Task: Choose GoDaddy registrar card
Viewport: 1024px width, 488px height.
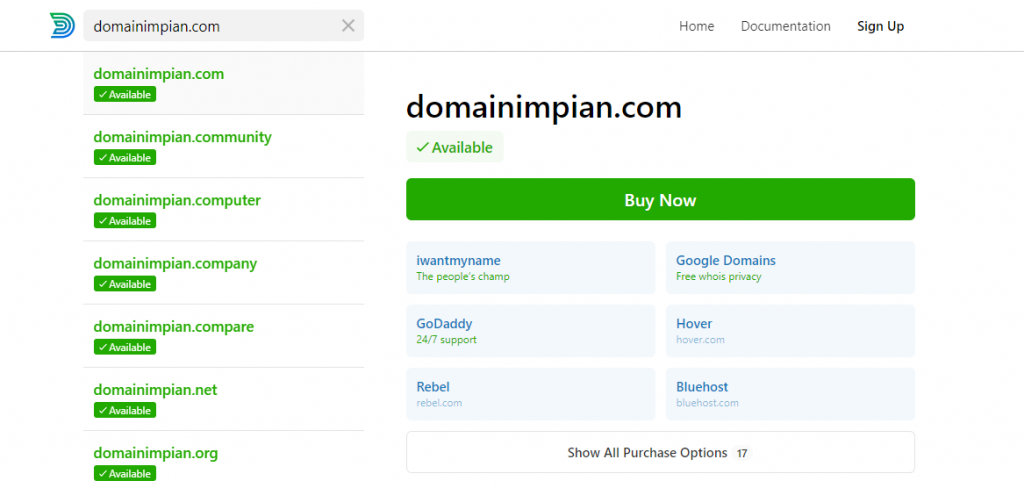Action: pos(530,331)
